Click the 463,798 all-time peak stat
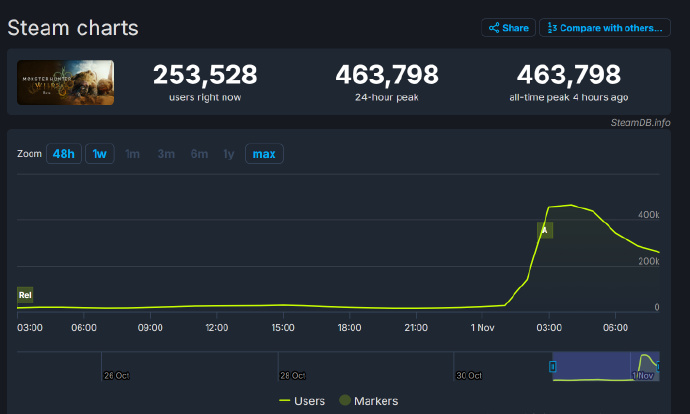 [568, 75]
